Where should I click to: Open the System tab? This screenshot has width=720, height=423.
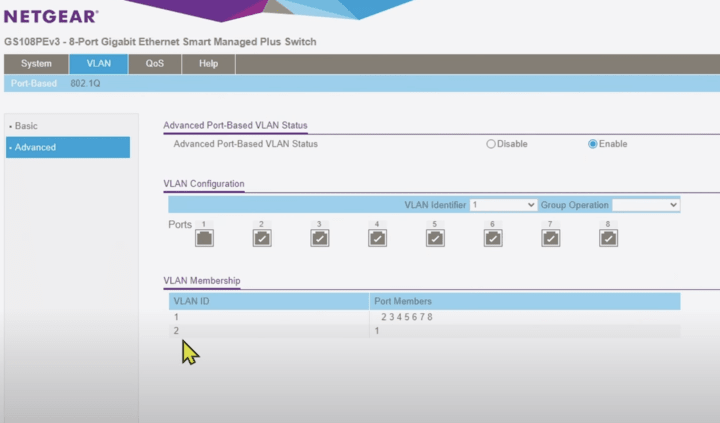pos(36,64)
